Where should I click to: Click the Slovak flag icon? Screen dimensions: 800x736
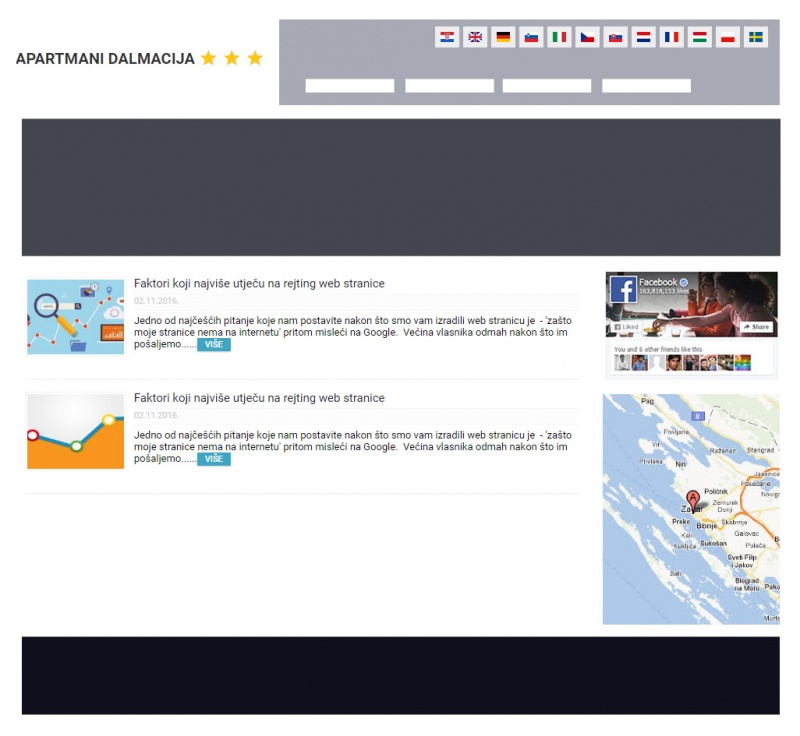coord(616,38)
